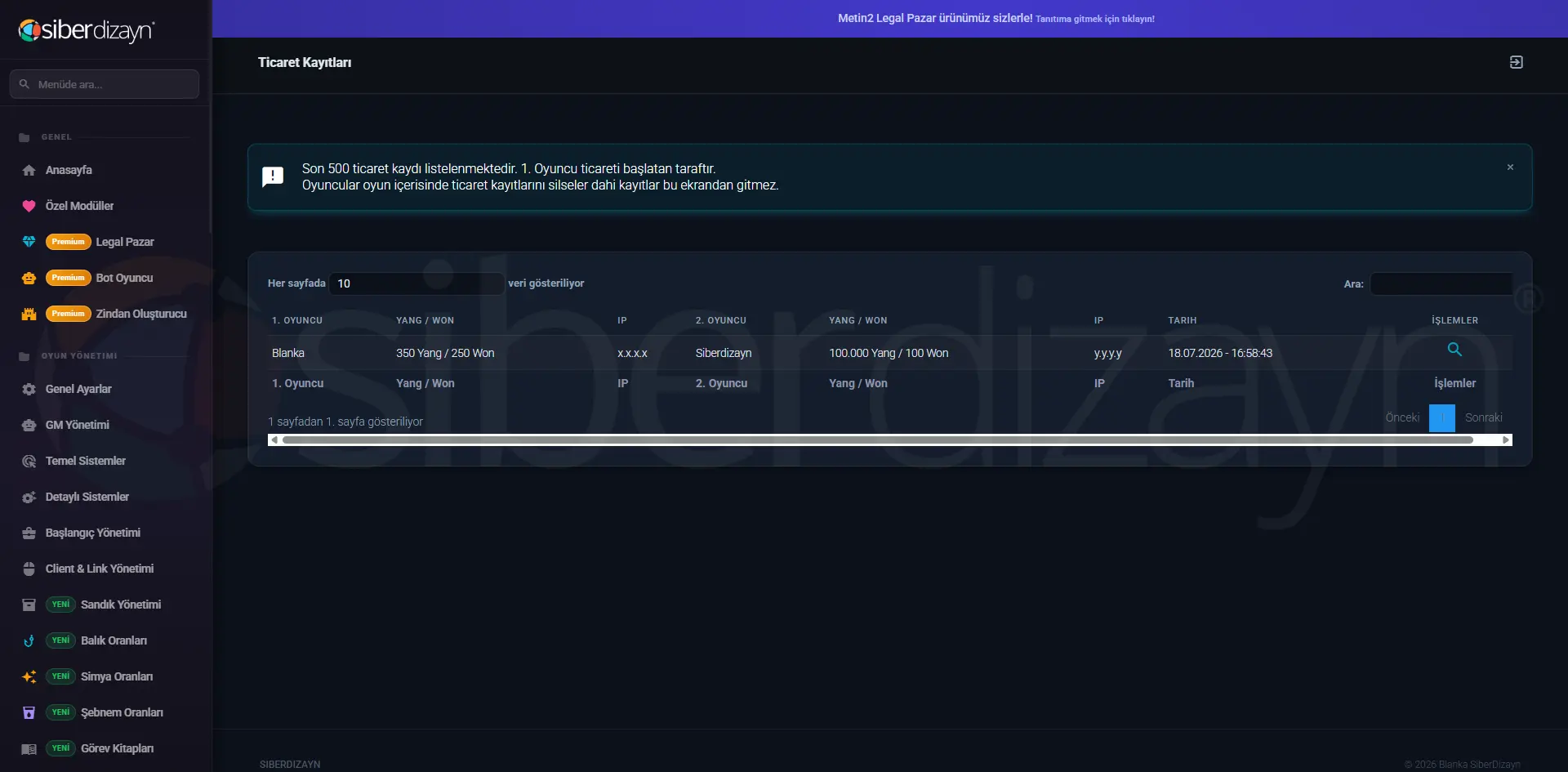Click the Blanka player cell

click(x=288, y=353)
